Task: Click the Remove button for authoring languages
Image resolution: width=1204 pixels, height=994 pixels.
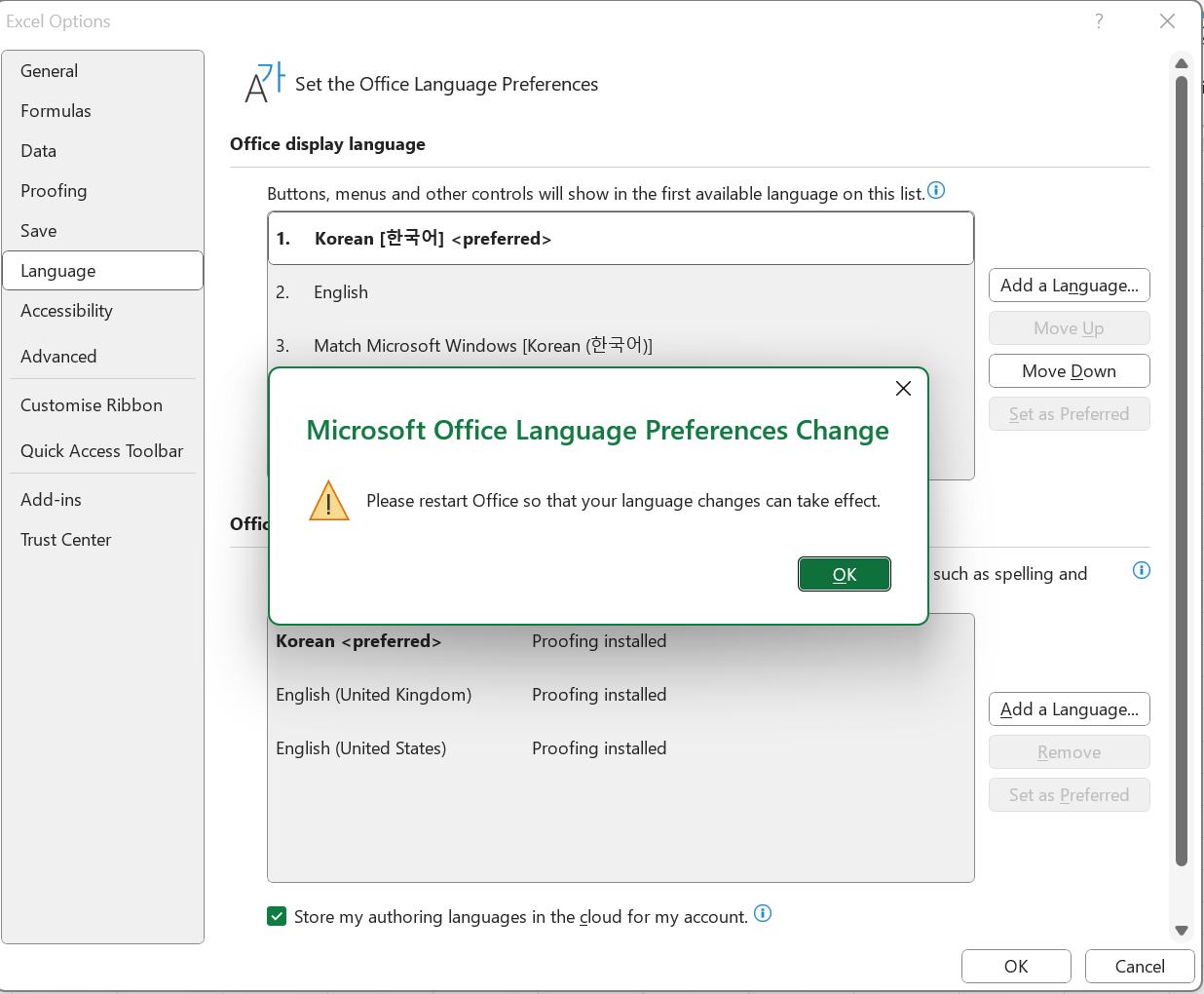Action: 1070,752
